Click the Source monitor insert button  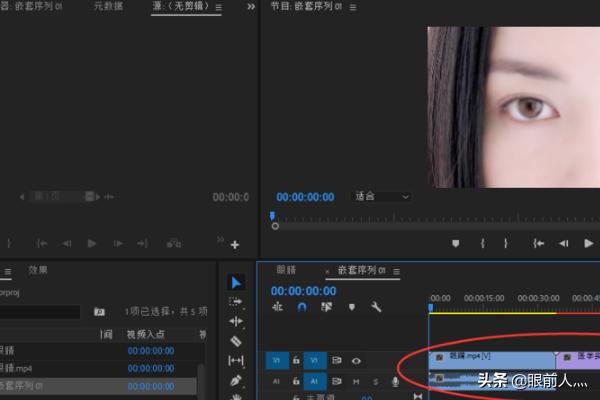pos(174,243)
